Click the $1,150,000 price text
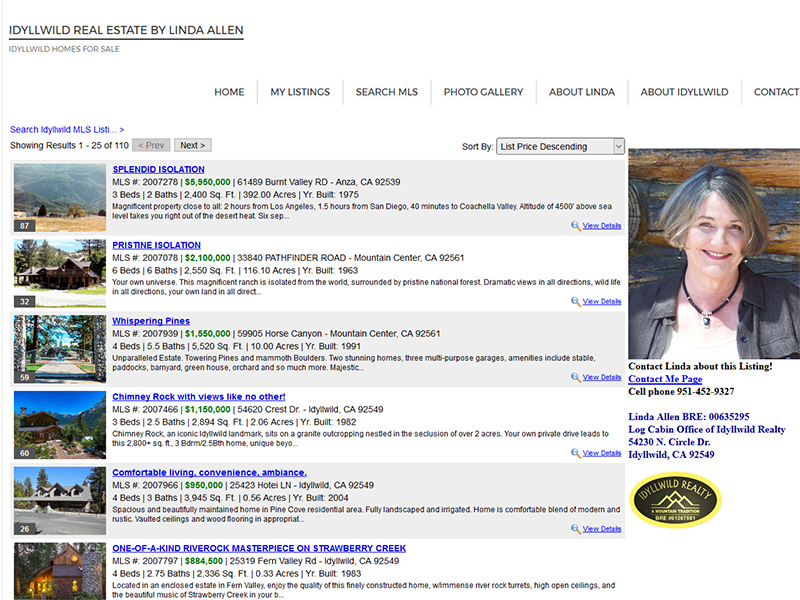800x600 pixels. tap(208, 410)
